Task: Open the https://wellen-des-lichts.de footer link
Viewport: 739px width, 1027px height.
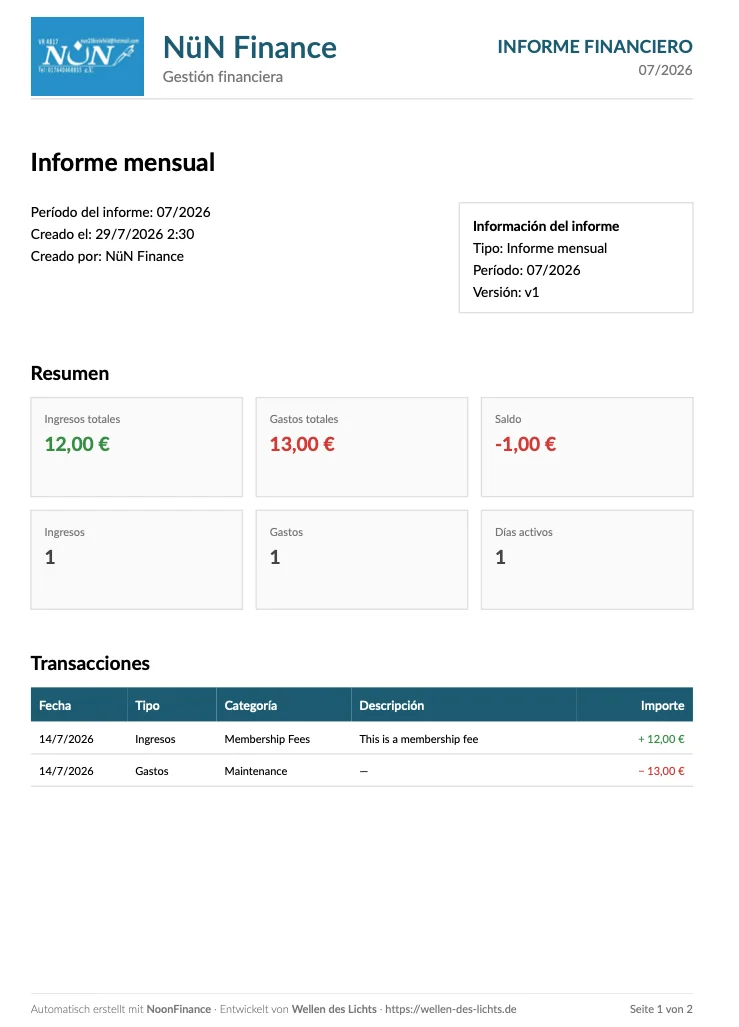Action: [451, 1009]
